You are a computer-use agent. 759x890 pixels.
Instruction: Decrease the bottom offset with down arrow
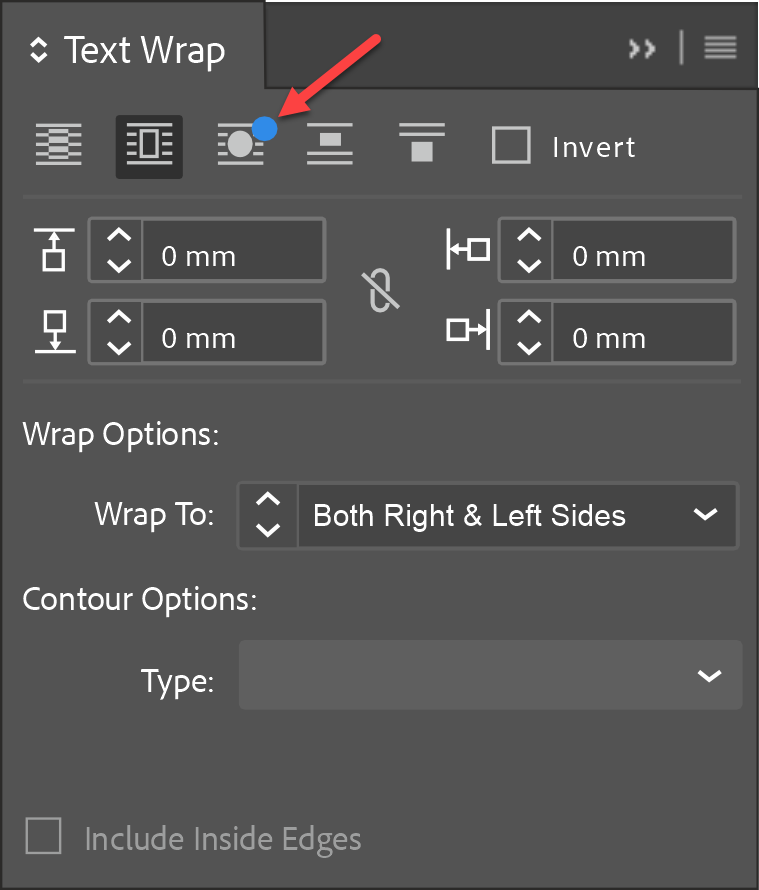pos(118,349)
